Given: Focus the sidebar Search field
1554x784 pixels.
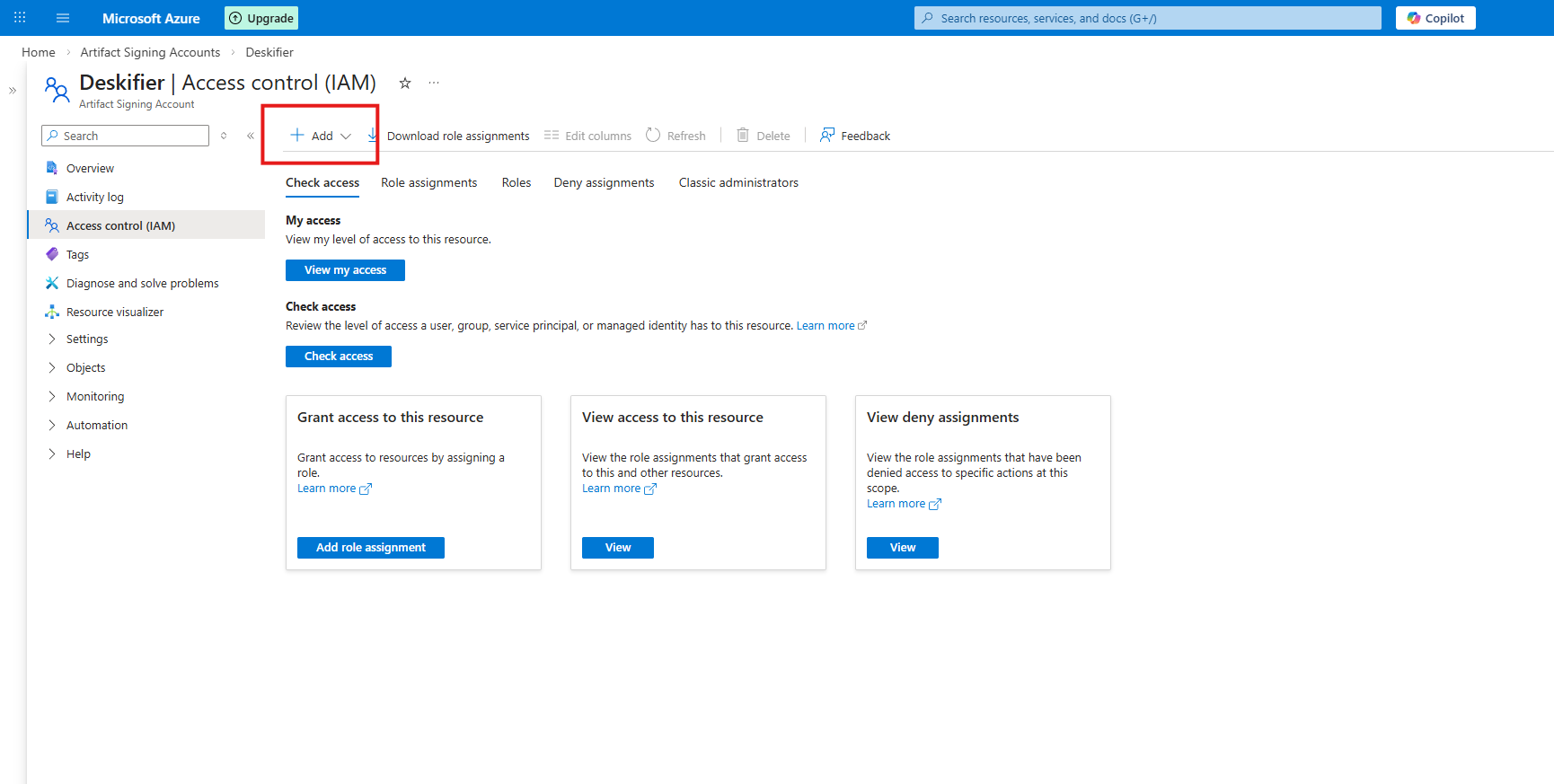Looking at the screenshot, I should tap(126, 136).
